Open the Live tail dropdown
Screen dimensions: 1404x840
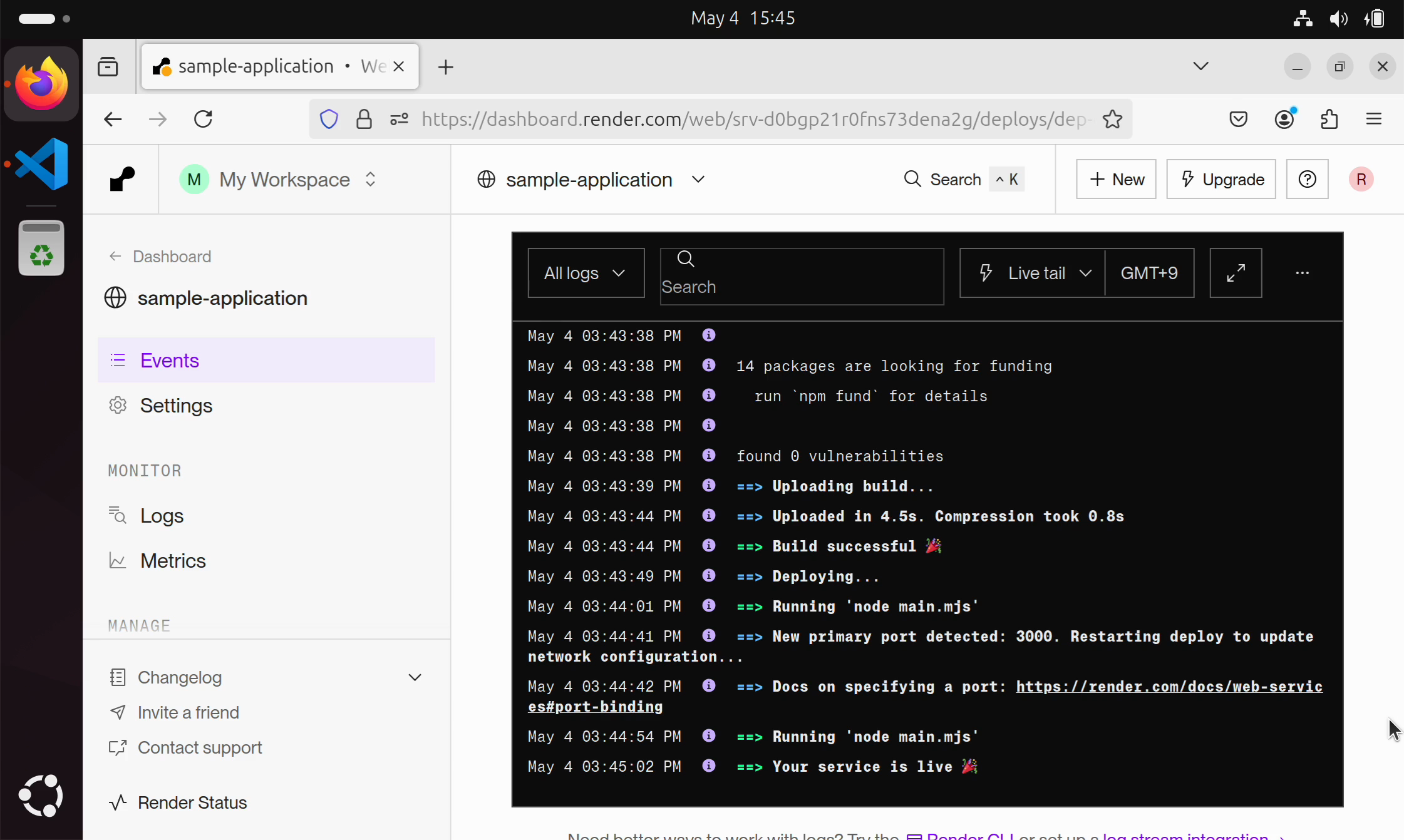(1033, 273)
